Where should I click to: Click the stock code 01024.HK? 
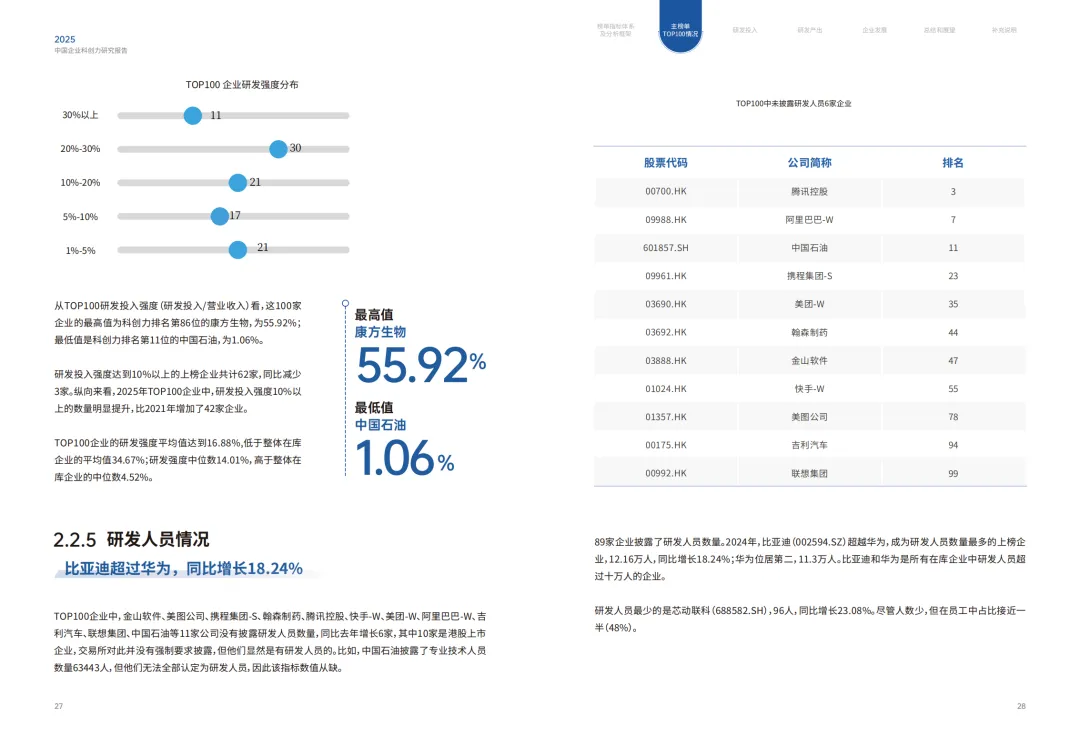(666, 389)
